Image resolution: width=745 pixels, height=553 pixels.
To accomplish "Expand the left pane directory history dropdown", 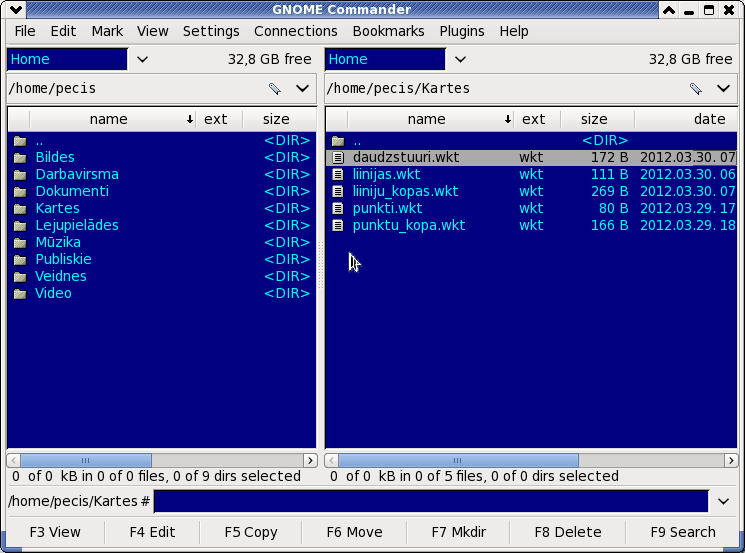I will point(303,88).
